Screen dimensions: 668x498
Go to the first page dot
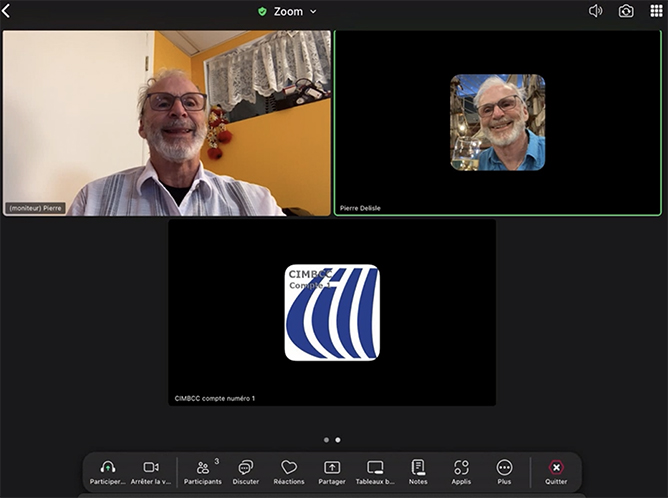click(x=326, y=439)
